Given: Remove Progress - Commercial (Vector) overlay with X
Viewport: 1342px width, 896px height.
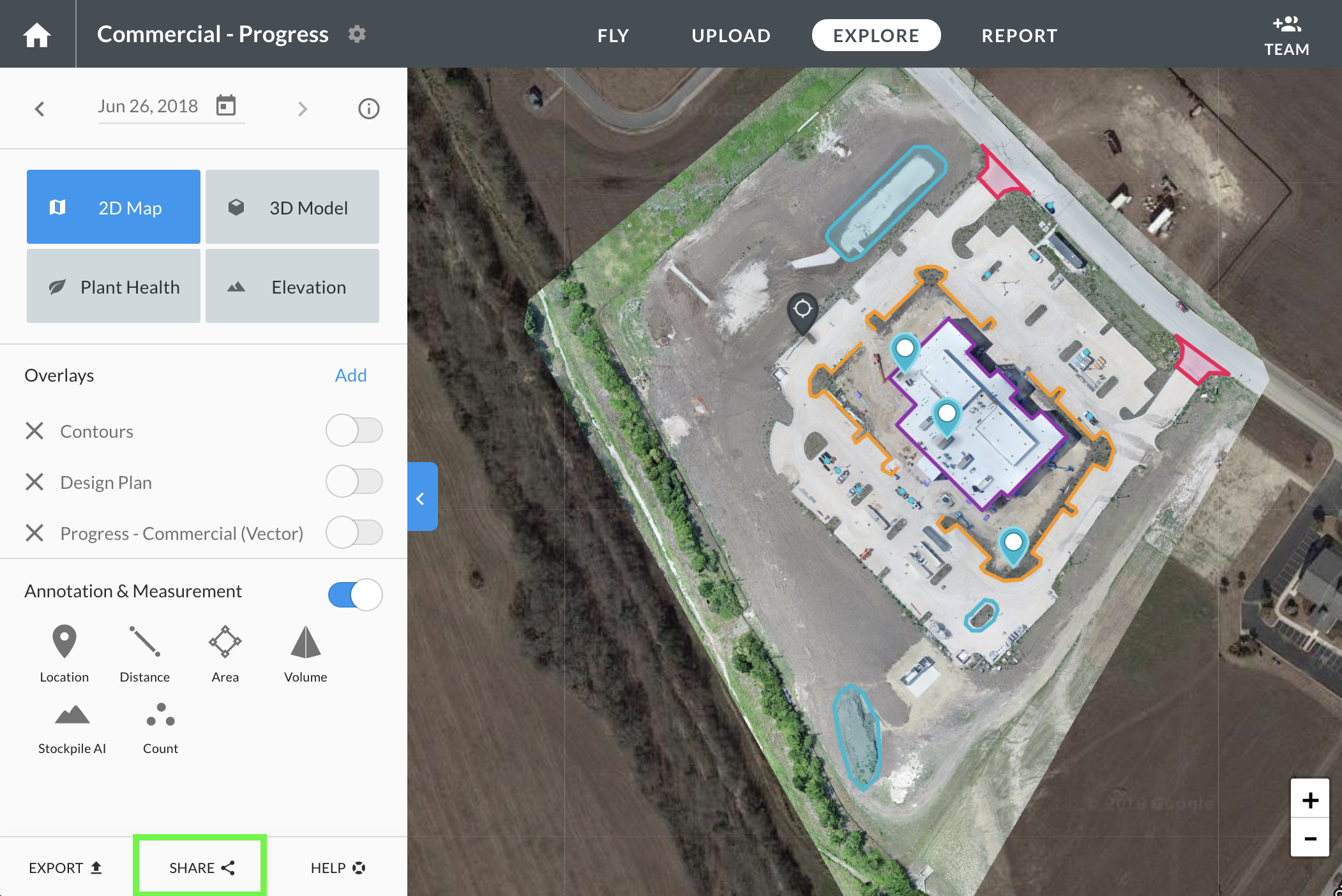Looking at the screenshot, I should click(x=34, y=533).
